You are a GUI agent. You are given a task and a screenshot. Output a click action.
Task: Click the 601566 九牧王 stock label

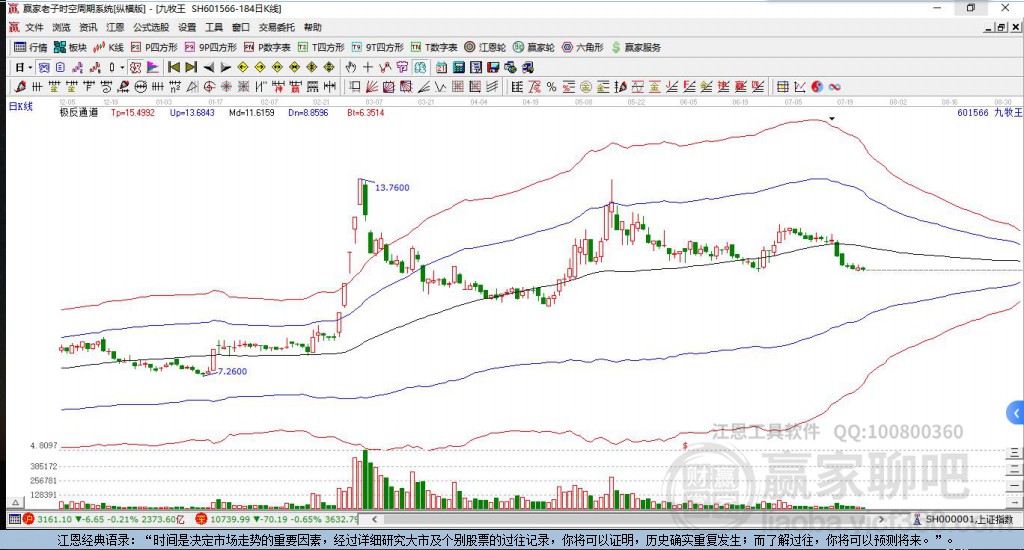pyautogui.click(x=989, y=112)
